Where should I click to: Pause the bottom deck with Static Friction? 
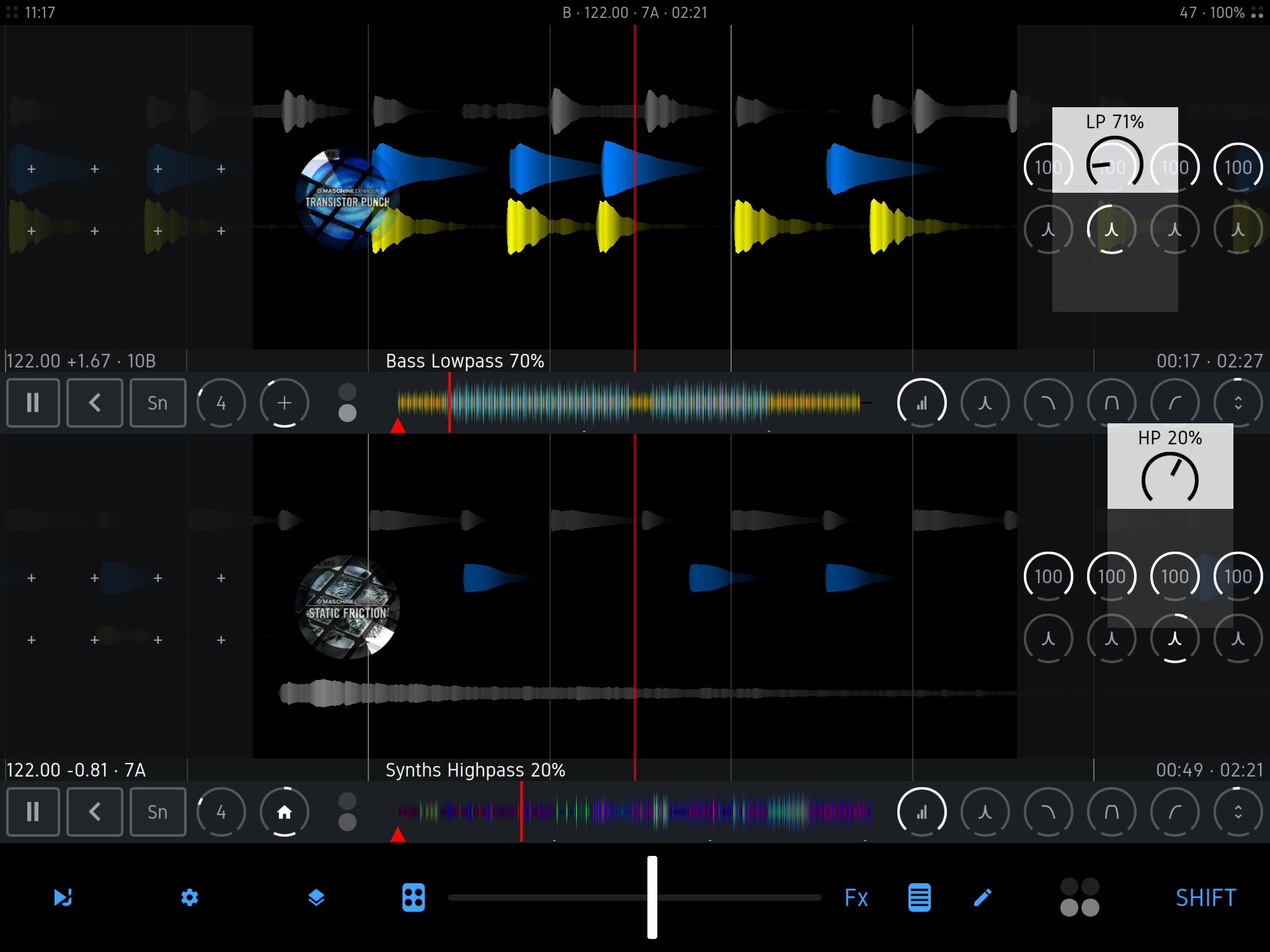[x=33, y=812]
